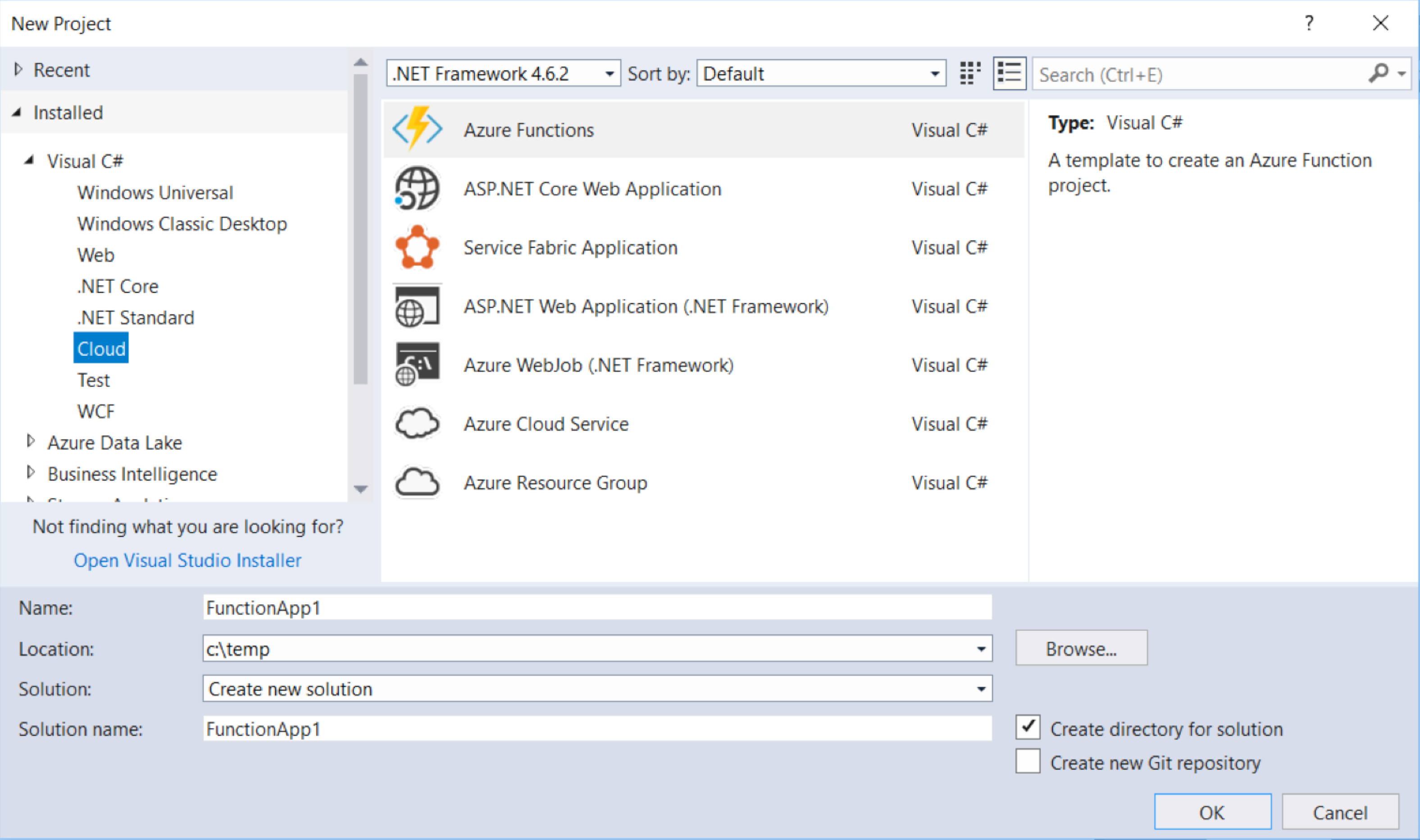Click the Azure Cloud Service cloud icon
Image resolution: width=1420 pixels, height=840 pixels.
(417, 423)
